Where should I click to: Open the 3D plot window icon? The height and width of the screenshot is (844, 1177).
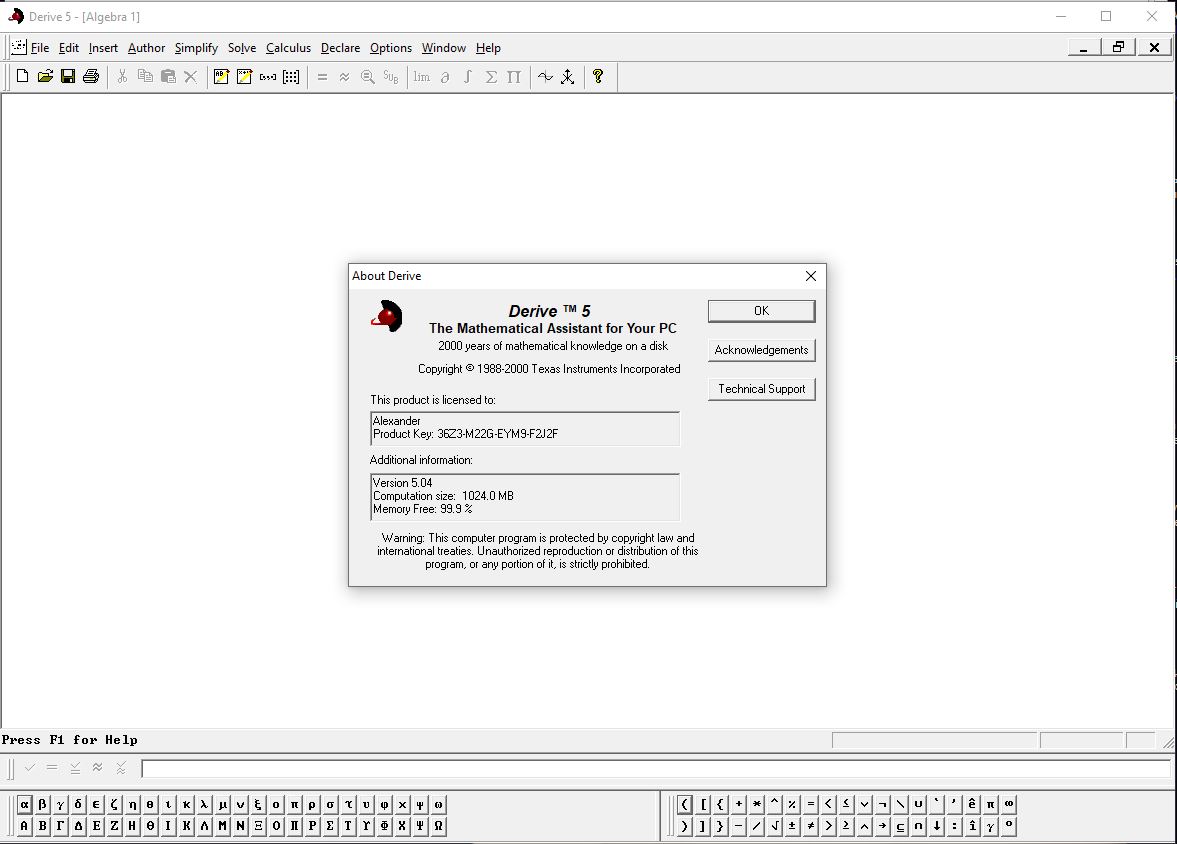pos(568,77)
